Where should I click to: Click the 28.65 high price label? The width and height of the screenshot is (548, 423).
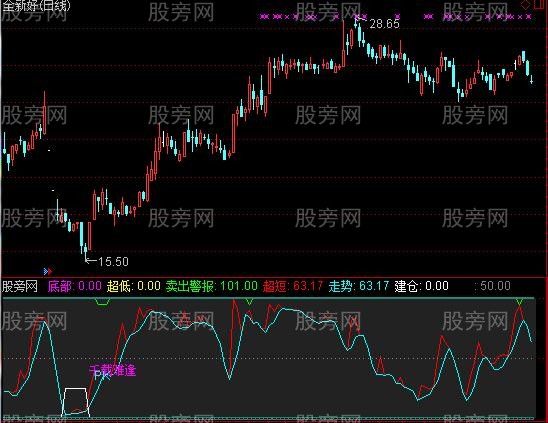(x=384, y=24)
